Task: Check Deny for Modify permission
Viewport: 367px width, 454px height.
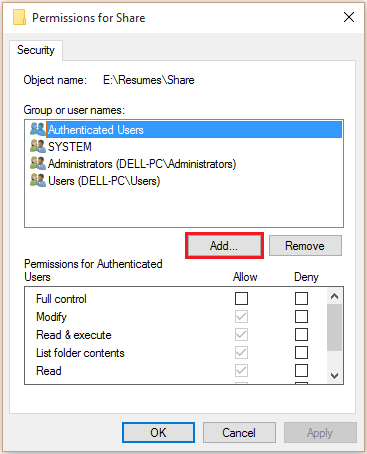Action: pyautogui.click(x=301, y=316)
